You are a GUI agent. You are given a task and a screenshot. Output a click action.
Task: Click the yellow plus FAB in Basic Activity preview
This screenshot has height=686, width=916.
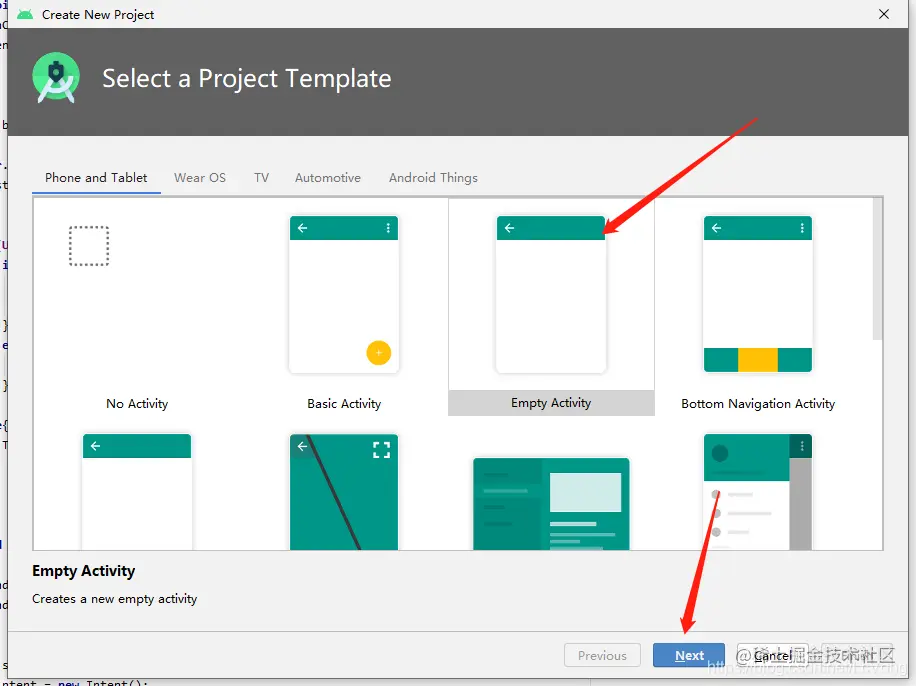pyautogui.click(x=379, y=352)
